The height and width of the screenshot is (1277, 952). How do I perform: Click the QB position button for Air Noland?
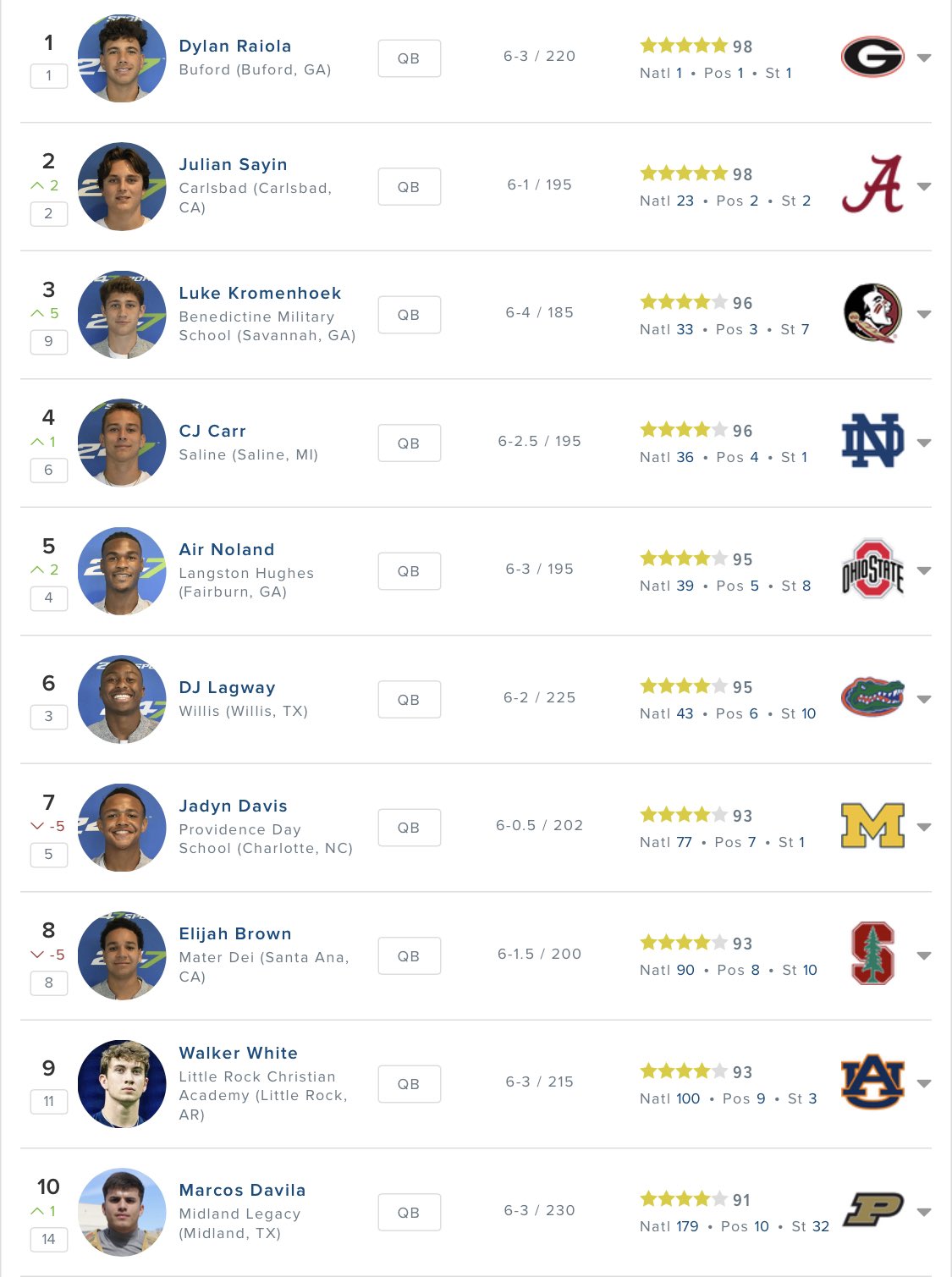pyautogui.click(x=409, y=571)
